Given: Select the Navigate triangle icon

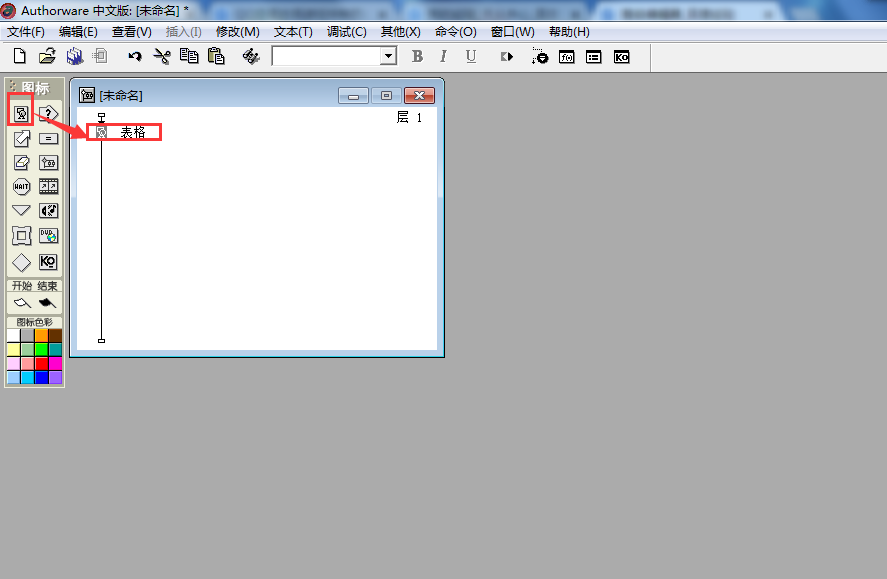Looking at the screenshot, I should pyautogui.click(x=21, y=210).
